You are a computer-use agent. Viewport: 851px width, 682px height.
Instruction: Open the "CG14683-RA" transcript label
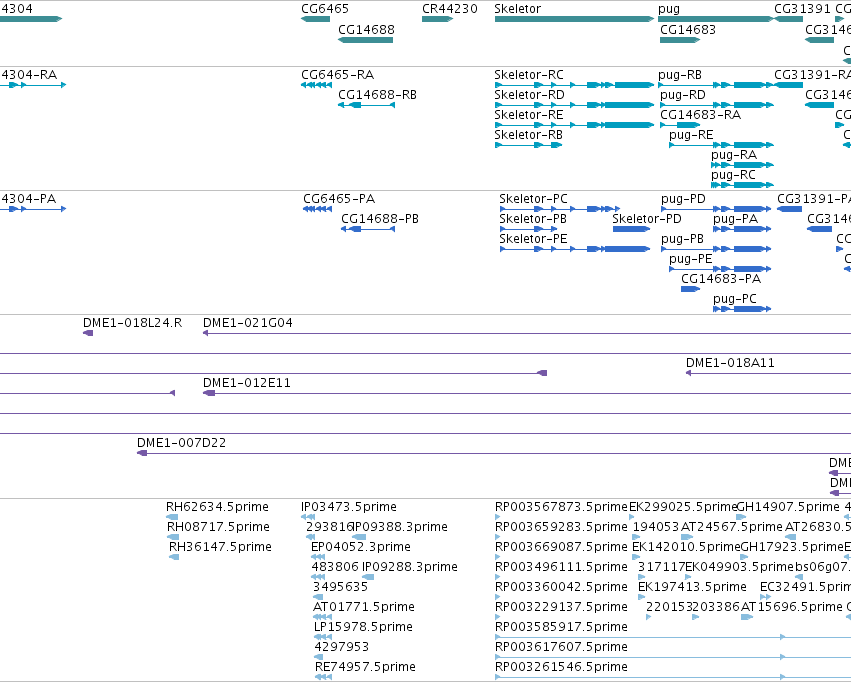pos(701,114)
